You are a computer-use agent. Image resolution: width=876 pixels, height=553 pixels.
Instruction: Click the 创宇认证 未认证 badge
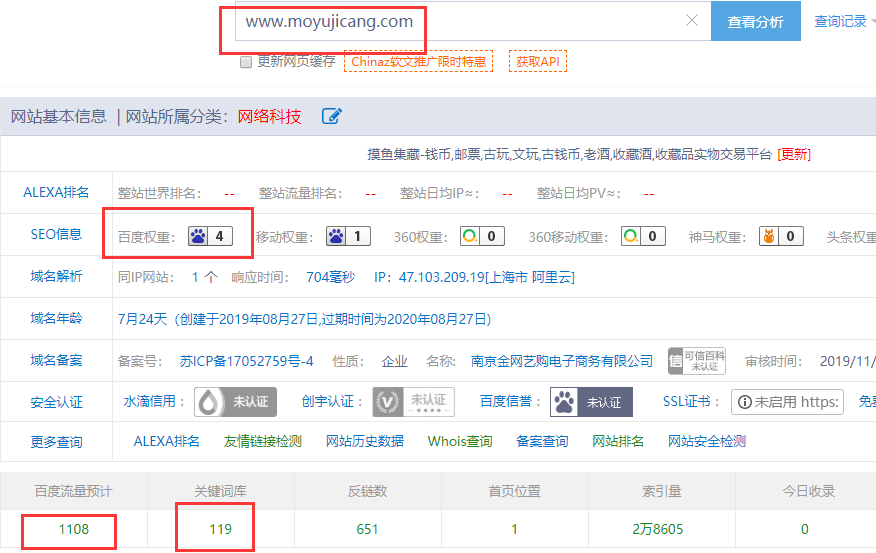413,402
